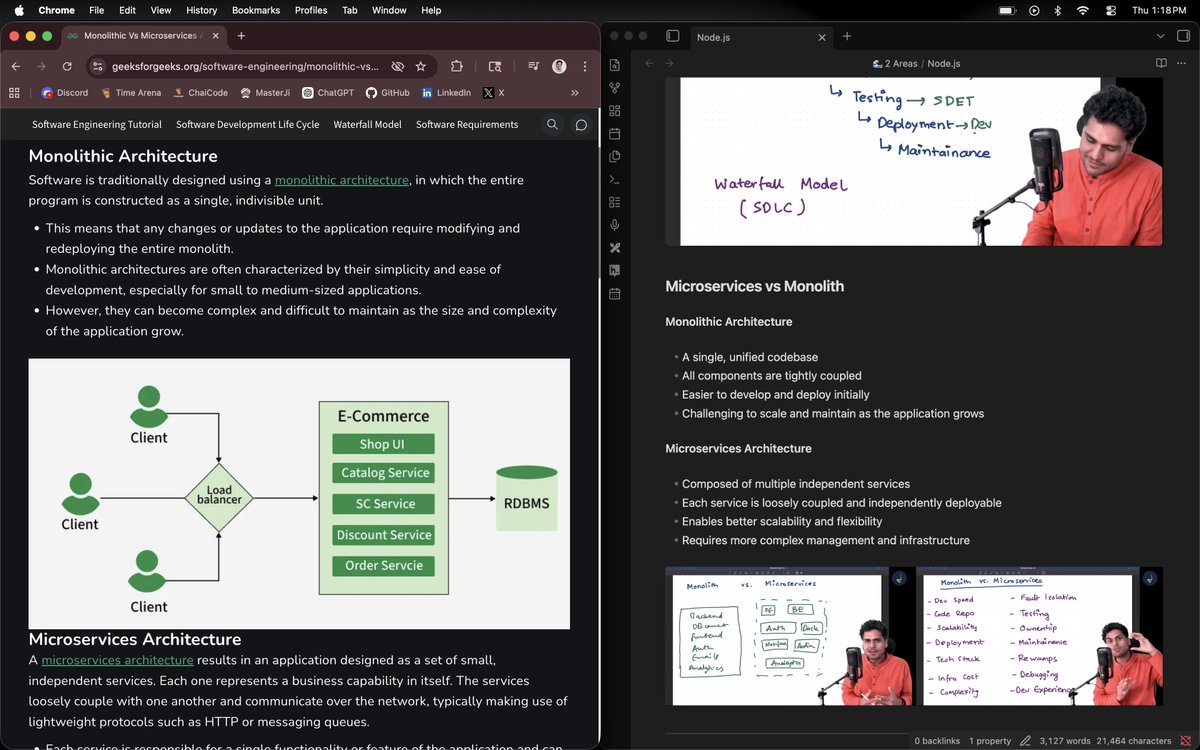Click the list layout icon in Obsidian ribbon
Image resolution: width=1200 pixels, height=750 pixels.
(x=615, y=203)
